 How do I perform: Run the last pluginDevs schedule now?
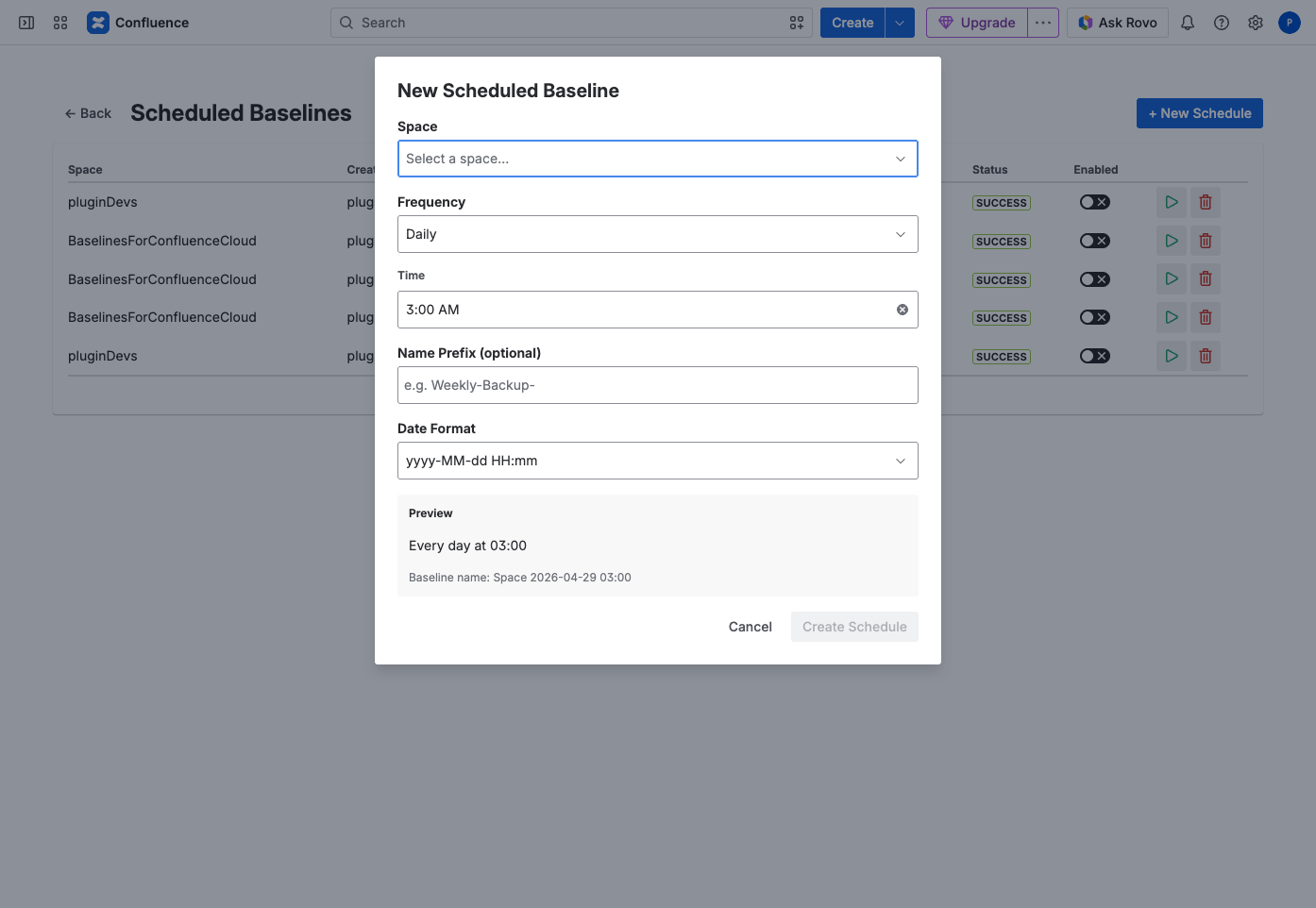(x=1172, y=356)
